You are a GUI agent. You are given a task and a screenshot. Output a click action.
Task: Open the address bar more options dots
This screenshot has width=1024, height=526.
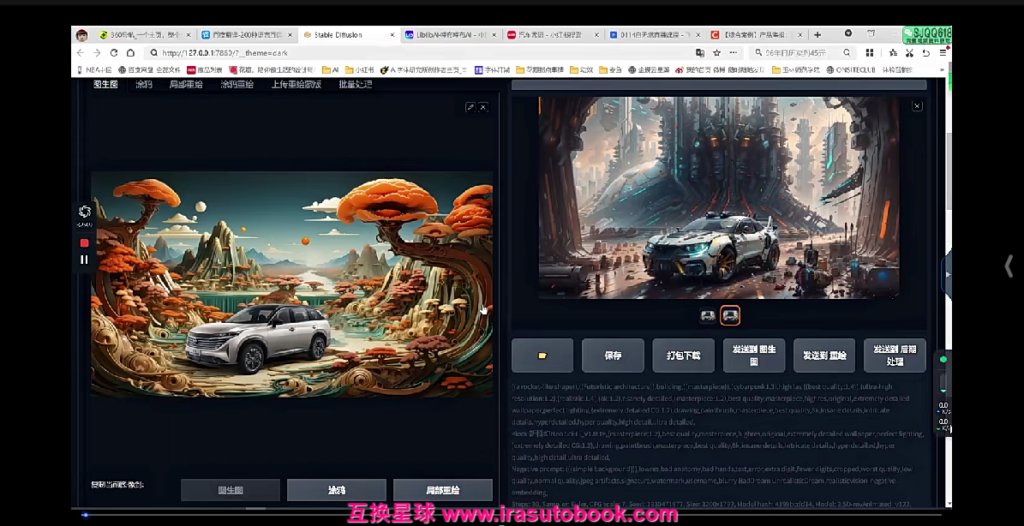tap(735, 53)
